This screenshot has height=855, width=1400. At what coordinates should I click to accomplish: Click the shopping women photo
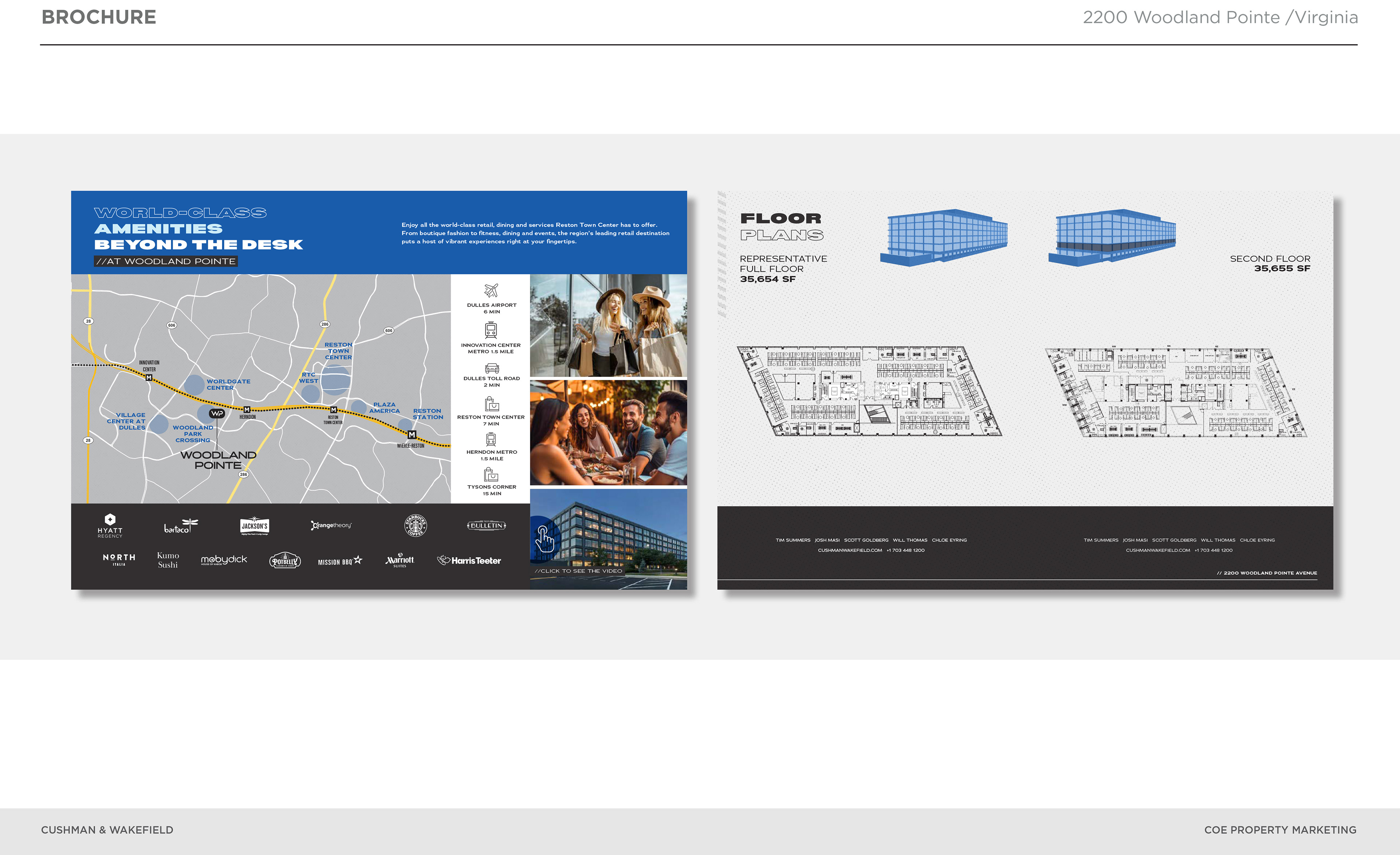[608, 325]
